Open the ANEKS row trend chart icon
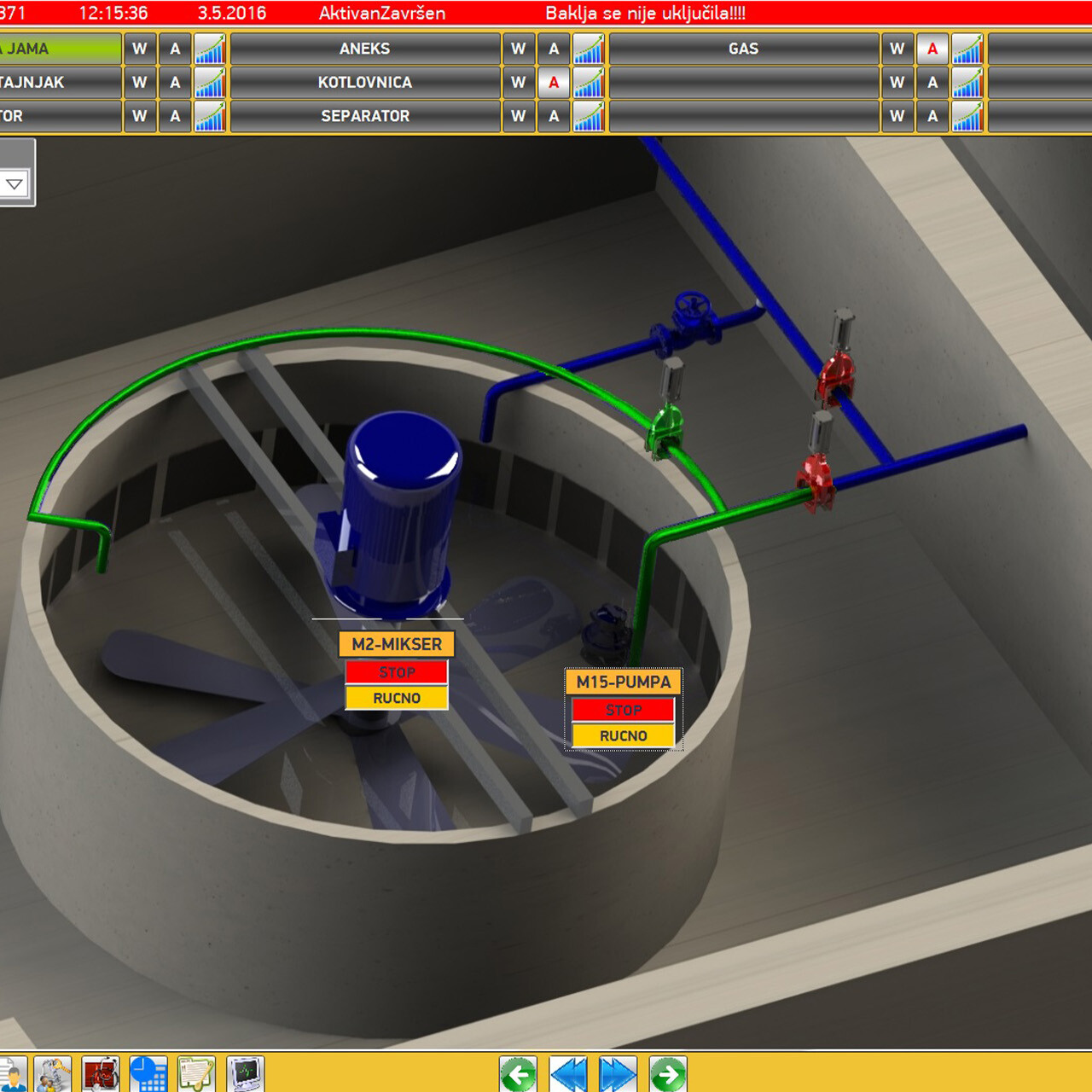The image size is (1092, 1092). 589,49
